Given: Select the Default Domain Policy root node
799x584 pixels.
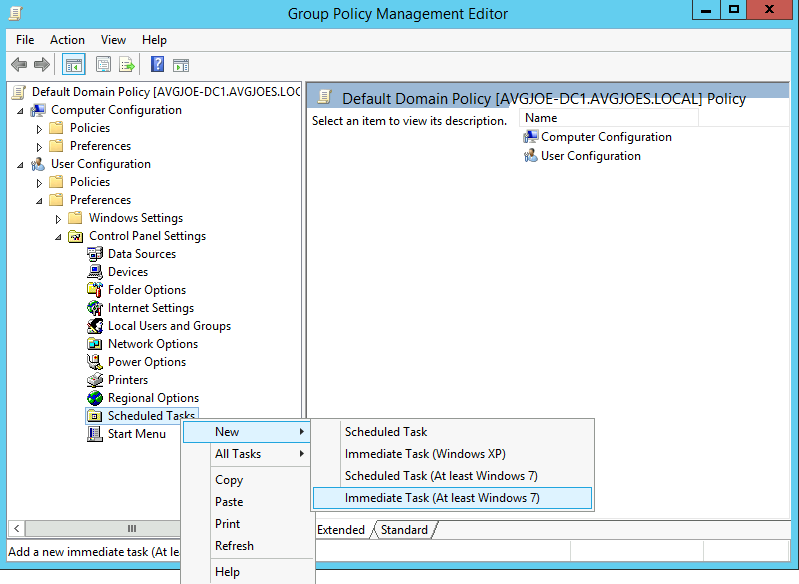Looking at the screenshot, I should [166, 92].
